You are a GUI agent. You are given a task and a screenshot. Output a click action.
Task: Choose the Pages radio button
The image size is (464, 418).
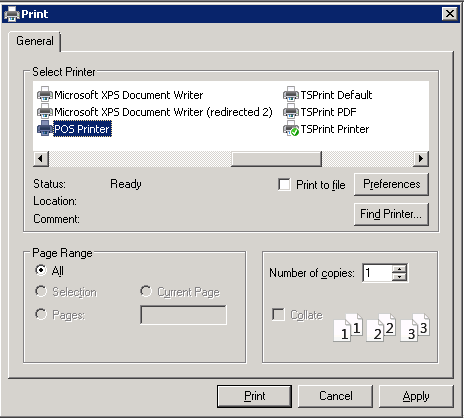[x=41, y=314]
